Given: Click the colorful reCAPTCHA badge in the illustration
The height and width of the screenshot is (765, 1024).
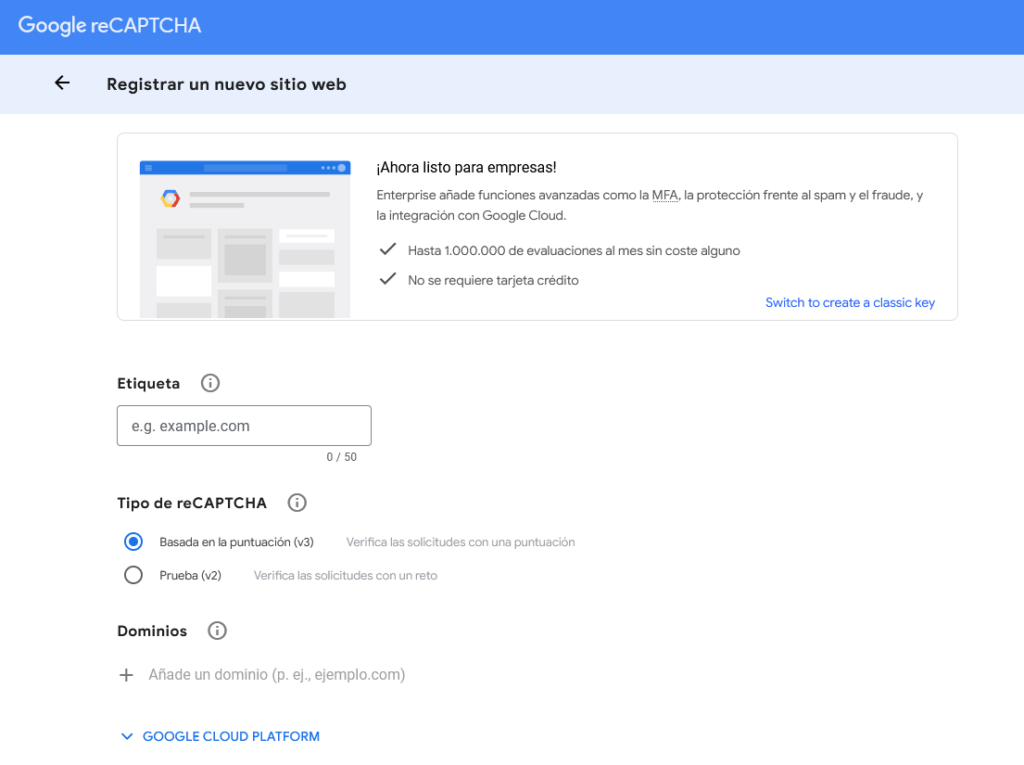Looking at the screenshot, I should pos(171,198).
